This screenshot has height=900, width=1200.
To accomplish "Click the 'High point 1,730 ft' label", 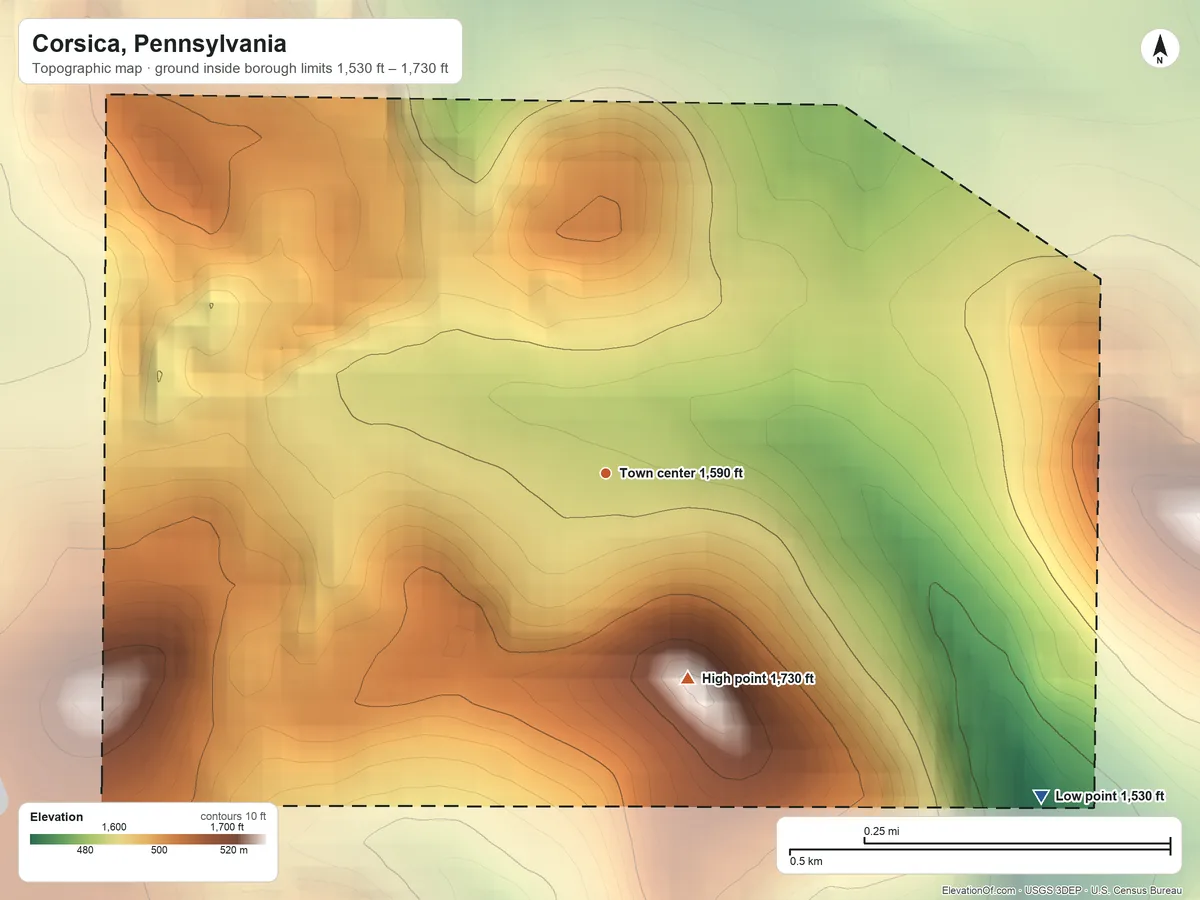I will (758, 679).
